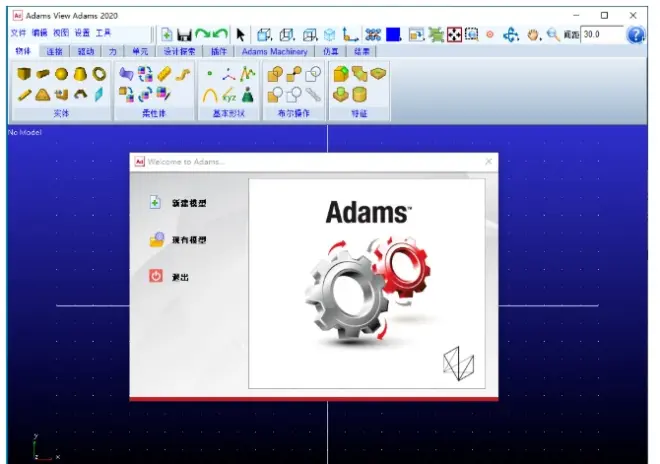Click the save disk icon in the toolbar

point(184,35)
